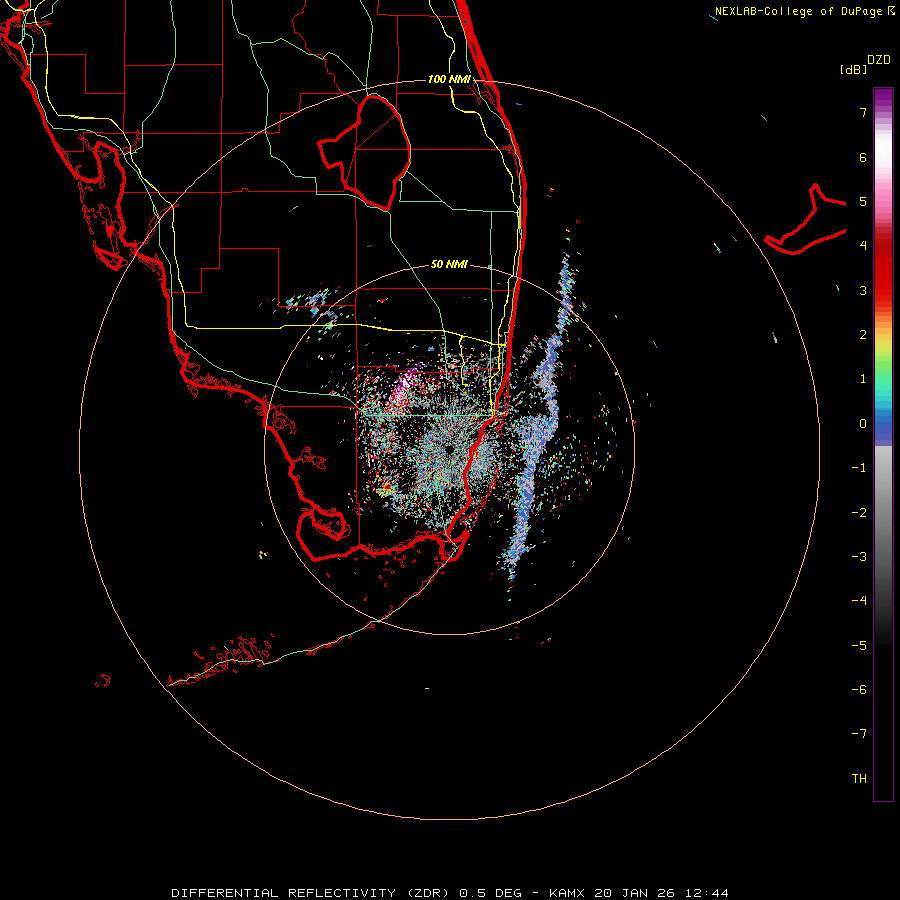Click the 4 value on color scale
Image resolution: width=900 pixels, height=900 pixels.
point(863,246)
